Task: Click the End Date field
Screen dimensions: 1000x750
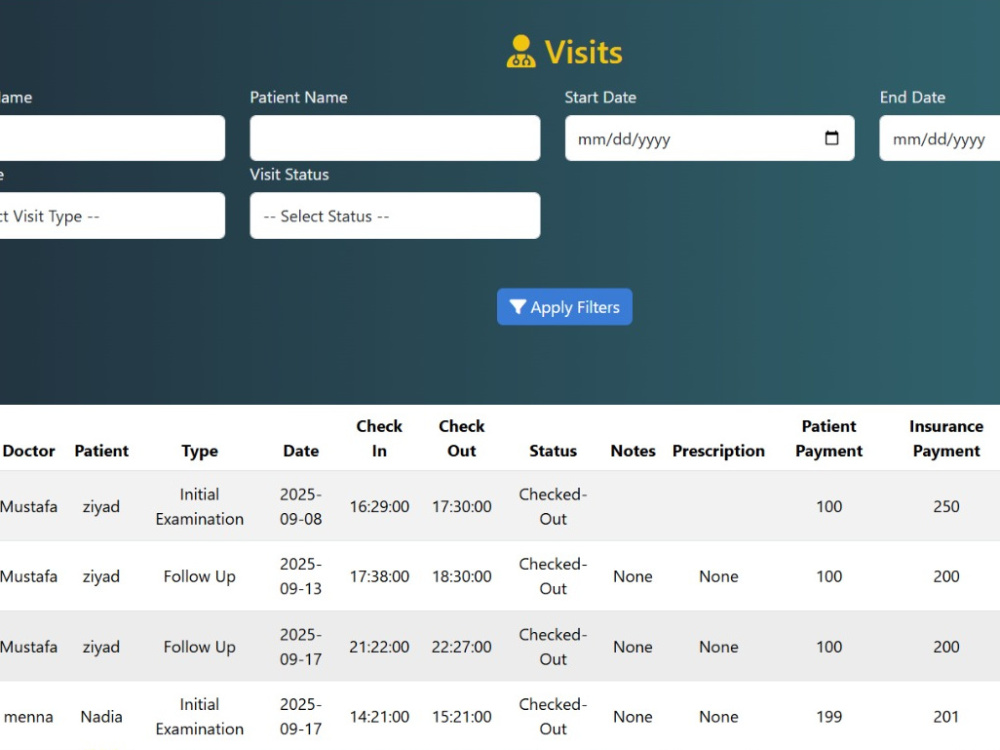Action: 939,138
